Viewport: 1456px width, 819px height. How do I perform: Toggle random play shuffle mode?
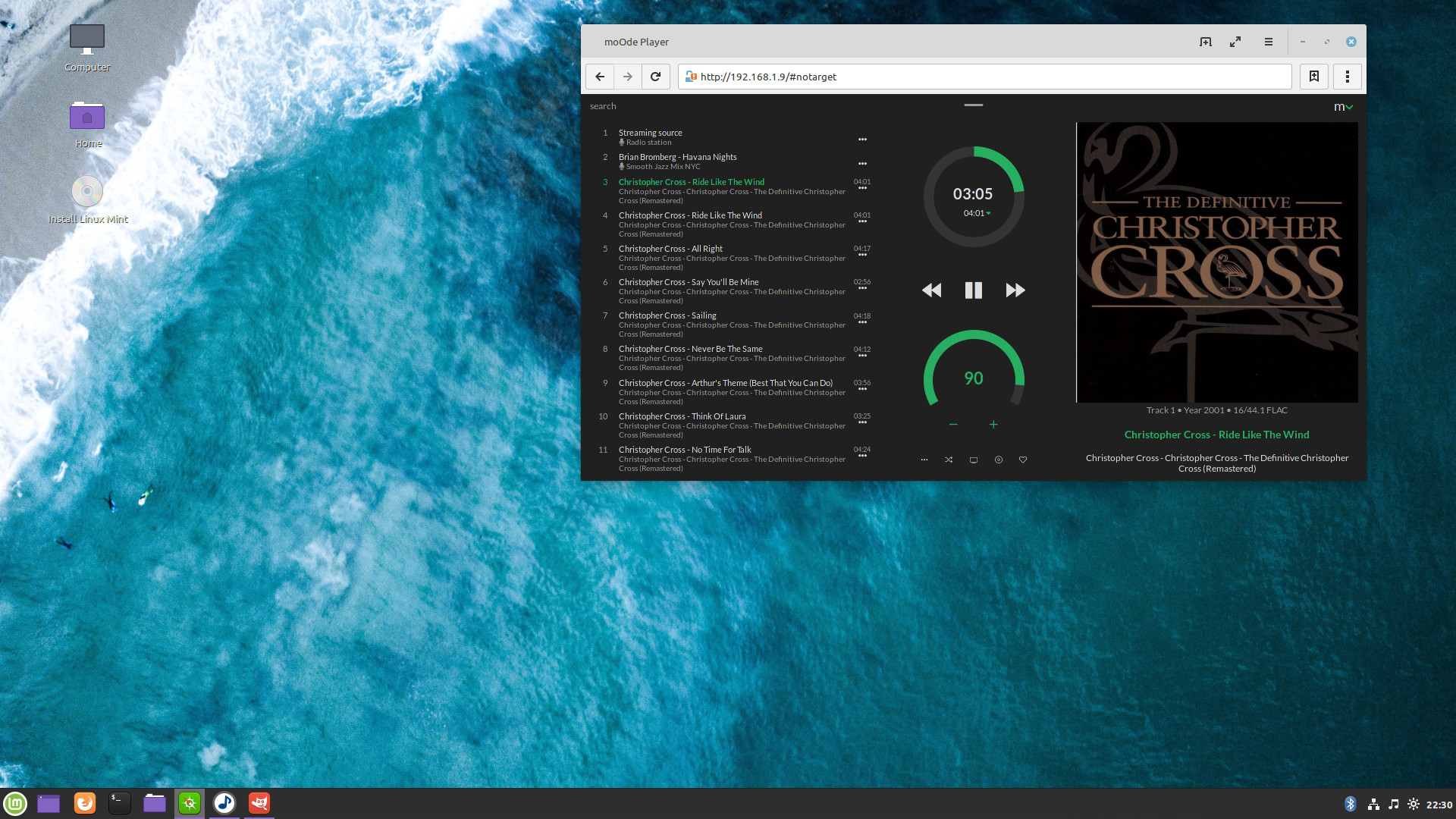click(x=948, y=460)
